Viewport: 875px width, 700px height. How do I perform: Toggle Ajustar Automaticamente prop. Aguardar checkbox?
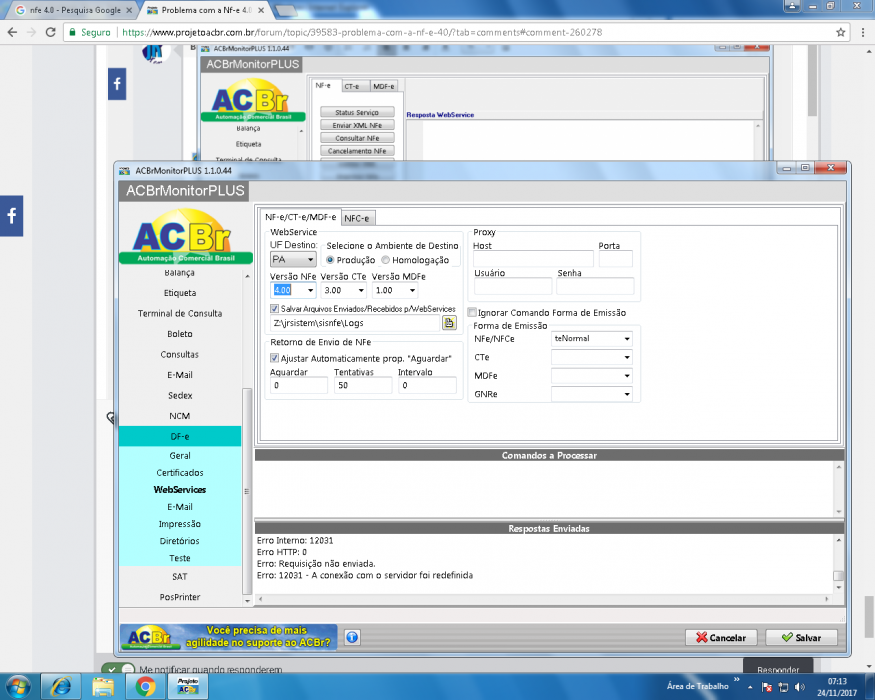275,358
